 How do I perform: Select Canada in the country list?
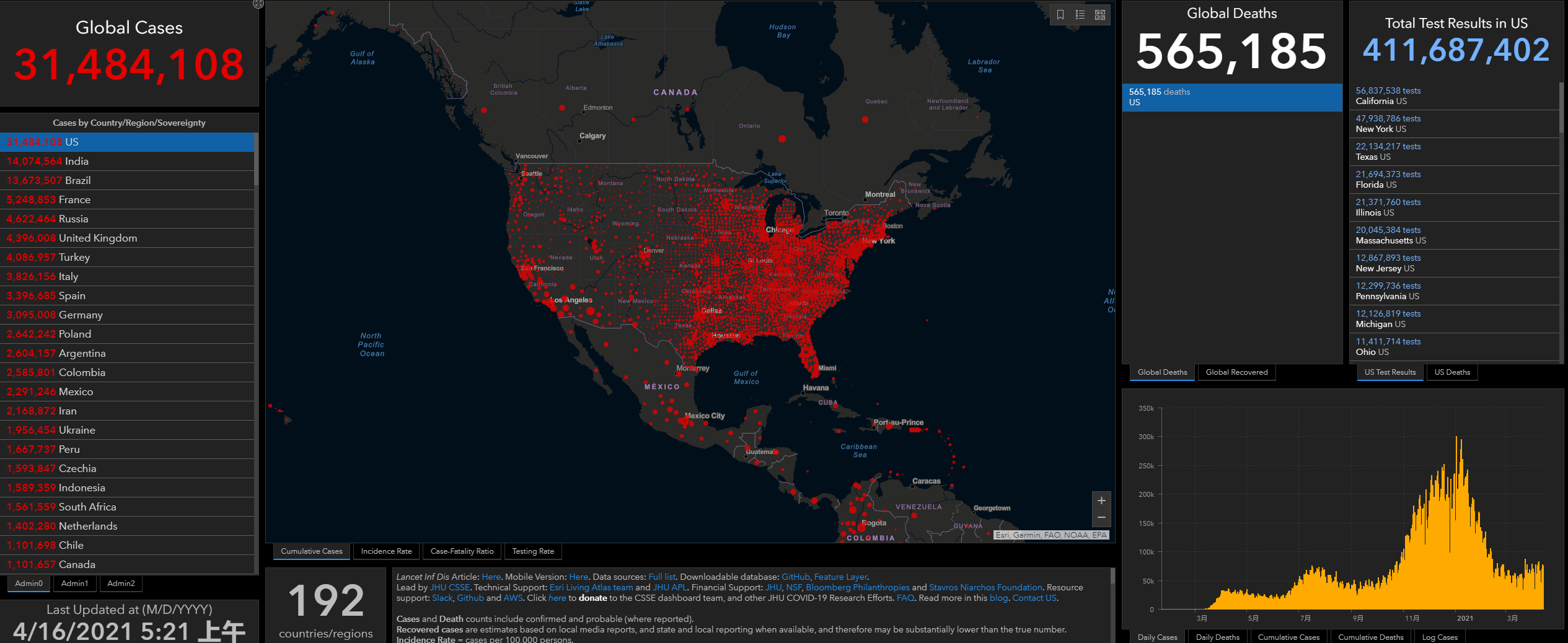point(127,564)
